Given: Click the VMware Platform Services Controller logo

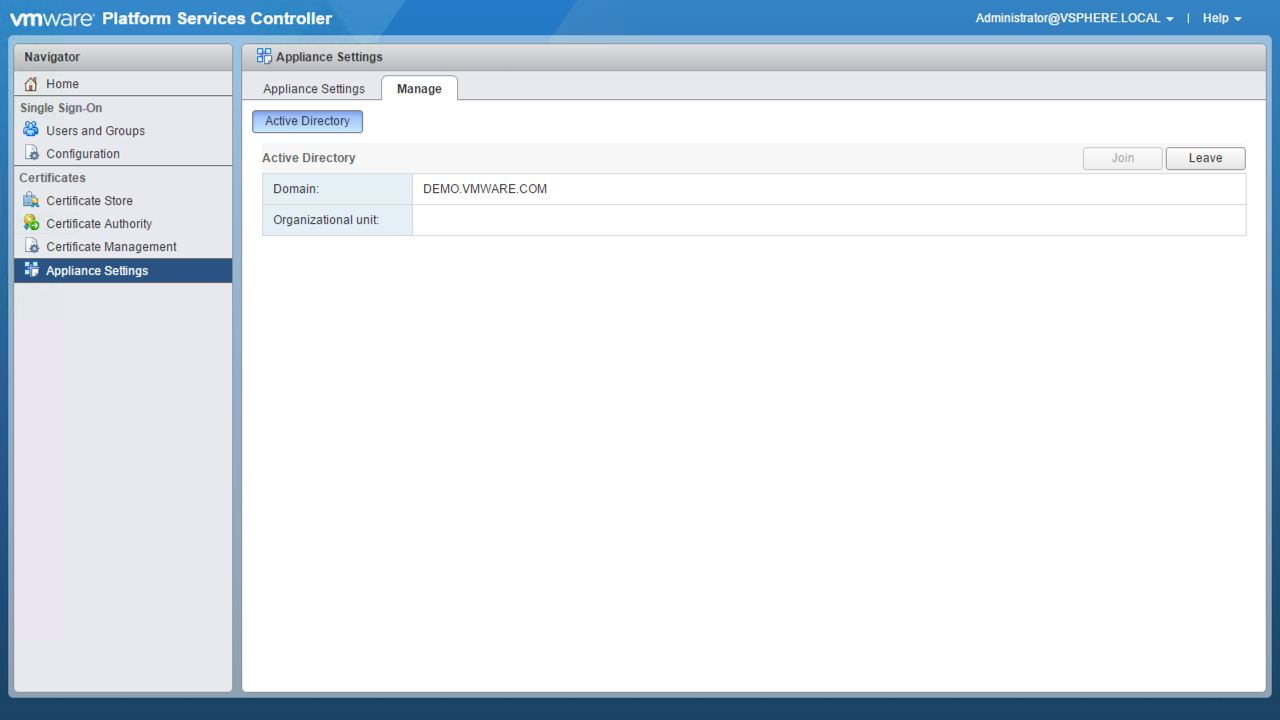Looking at the screenshot, I should tap(171, 18).
